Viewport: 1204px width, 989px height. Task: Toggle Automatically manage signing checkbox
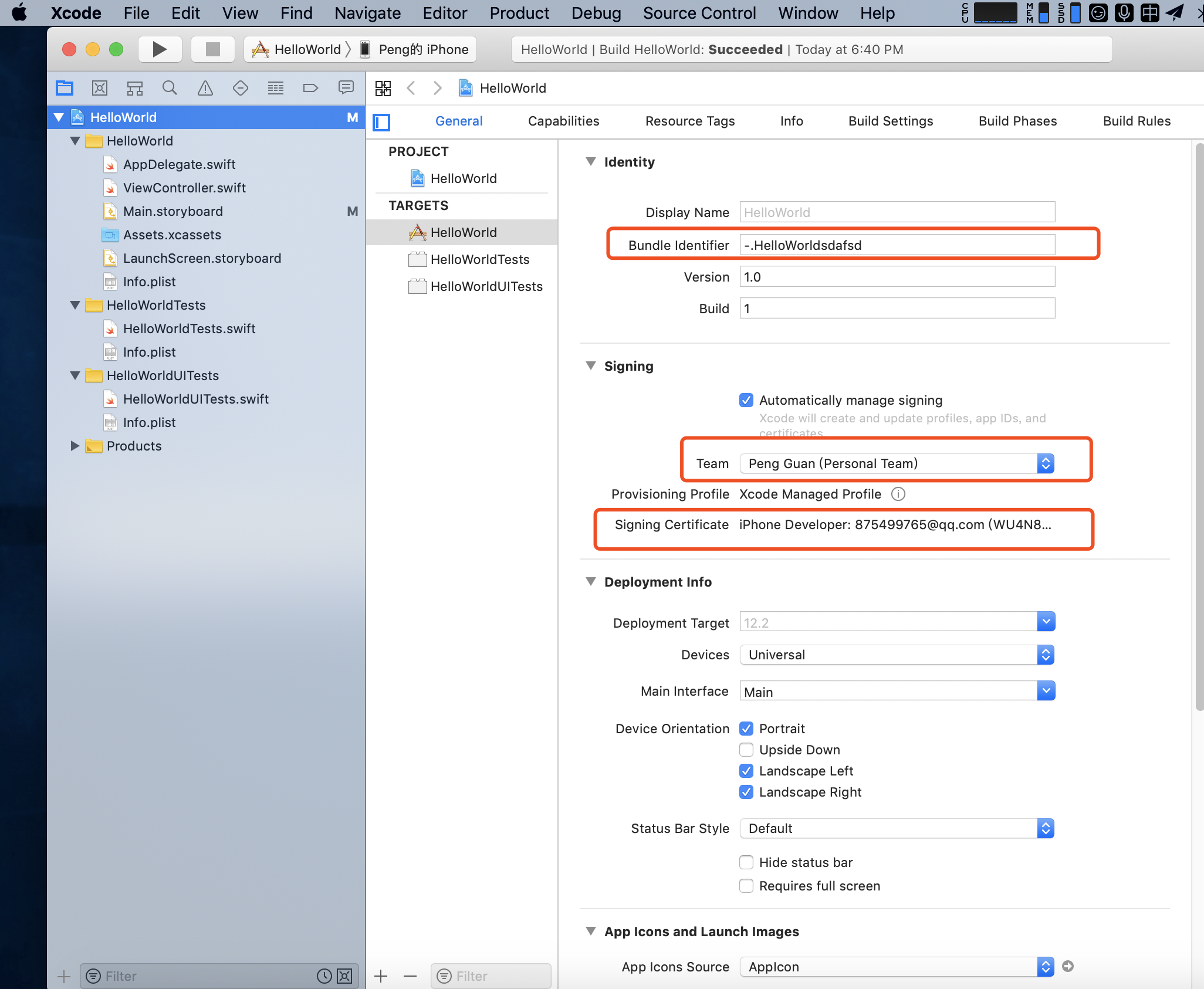(x=746, y=400)
